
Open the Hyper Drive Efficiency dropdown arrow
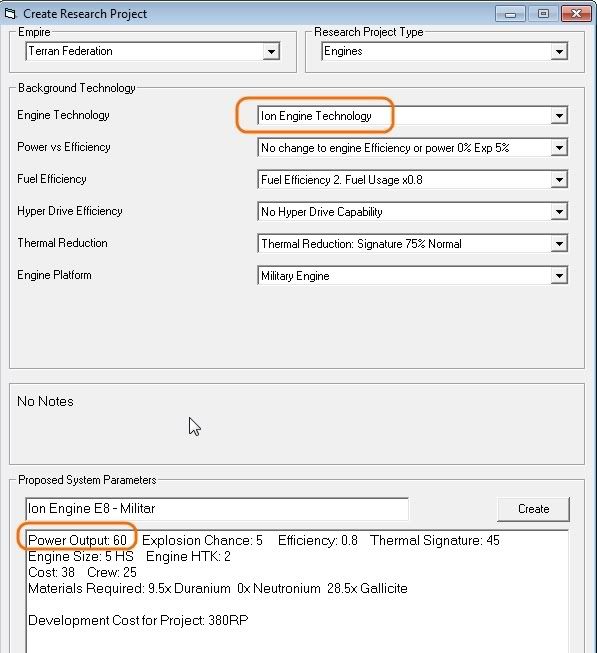(559, 212)
